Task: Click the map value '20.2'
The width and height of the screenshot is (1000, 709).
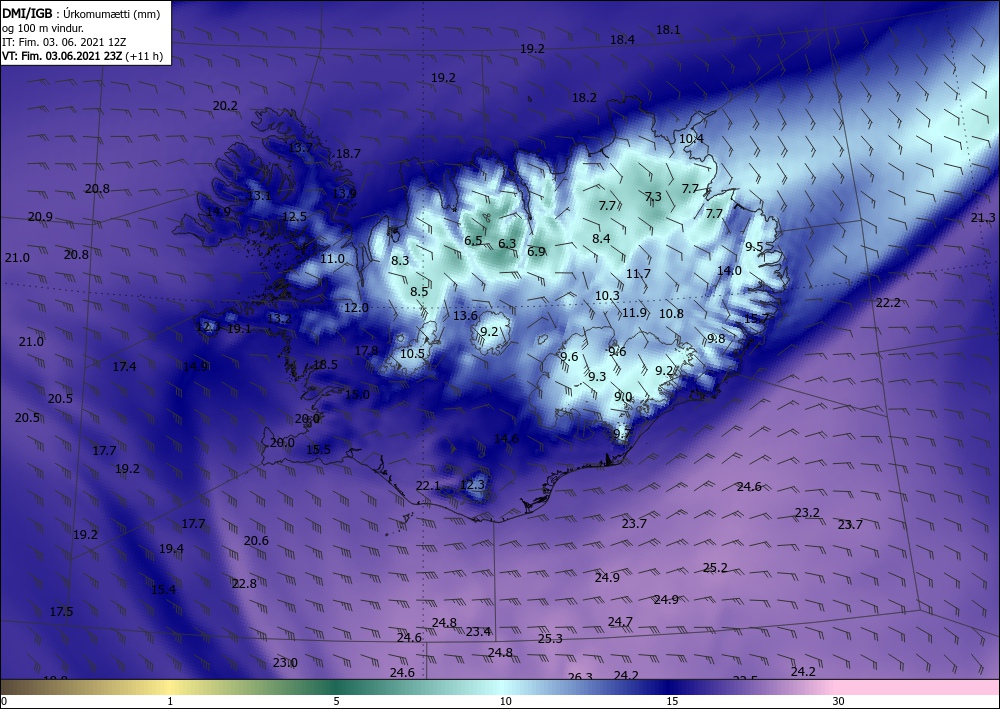Action: [225, 106]
